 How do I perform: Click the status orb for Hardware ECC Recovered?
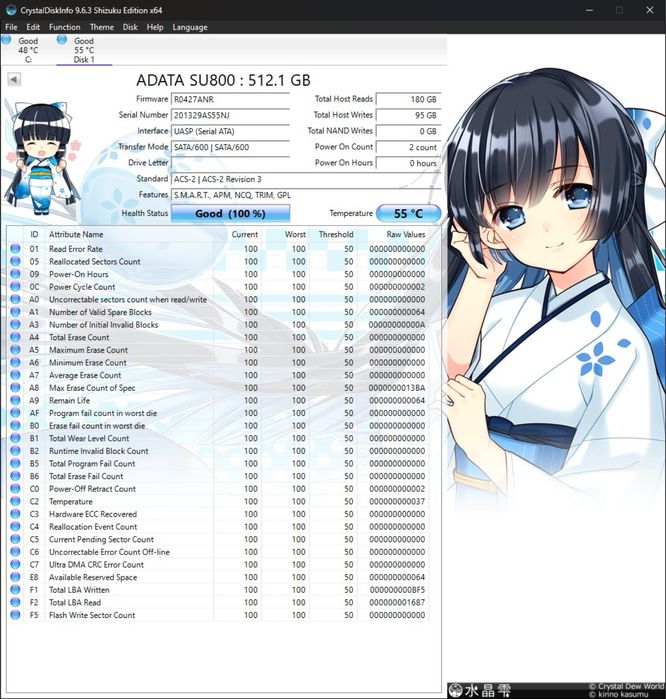[15, 514]
